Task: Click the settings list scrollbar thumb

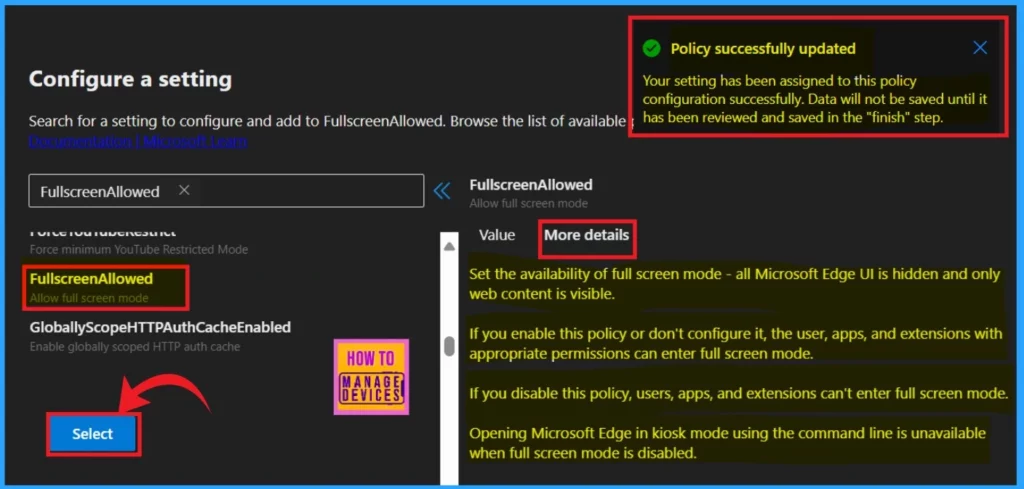Action: click(x=449, y=346)
